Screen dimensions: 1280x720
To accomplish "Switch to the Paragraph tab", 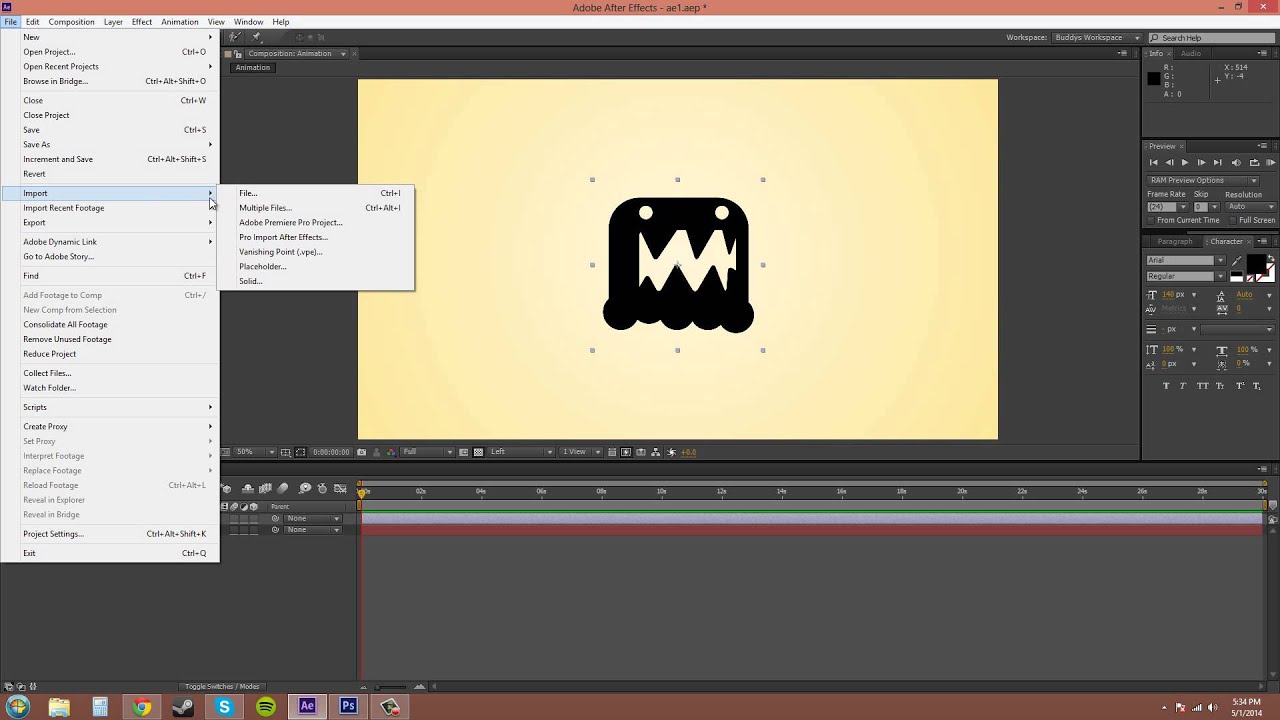I will tap(1175, 241).
